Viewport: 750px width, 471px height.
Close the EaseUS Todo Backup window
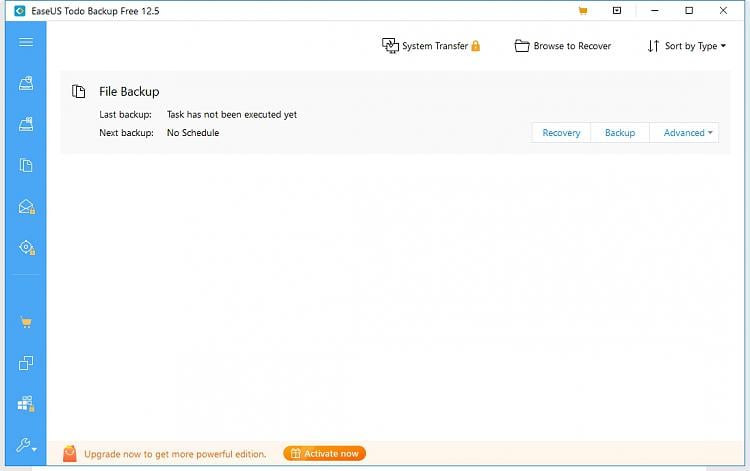723,11
